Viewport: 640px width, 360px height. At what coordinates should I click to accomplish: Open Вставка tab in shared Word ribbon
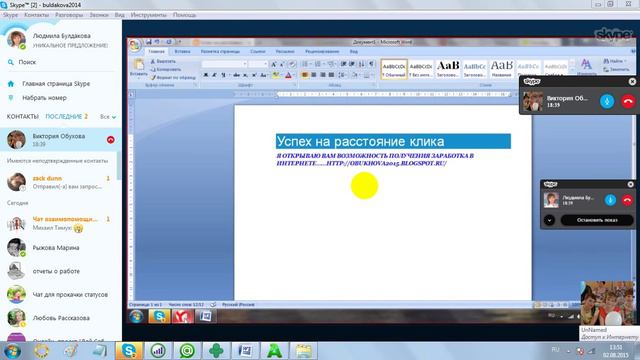click(x=182, y=52)
